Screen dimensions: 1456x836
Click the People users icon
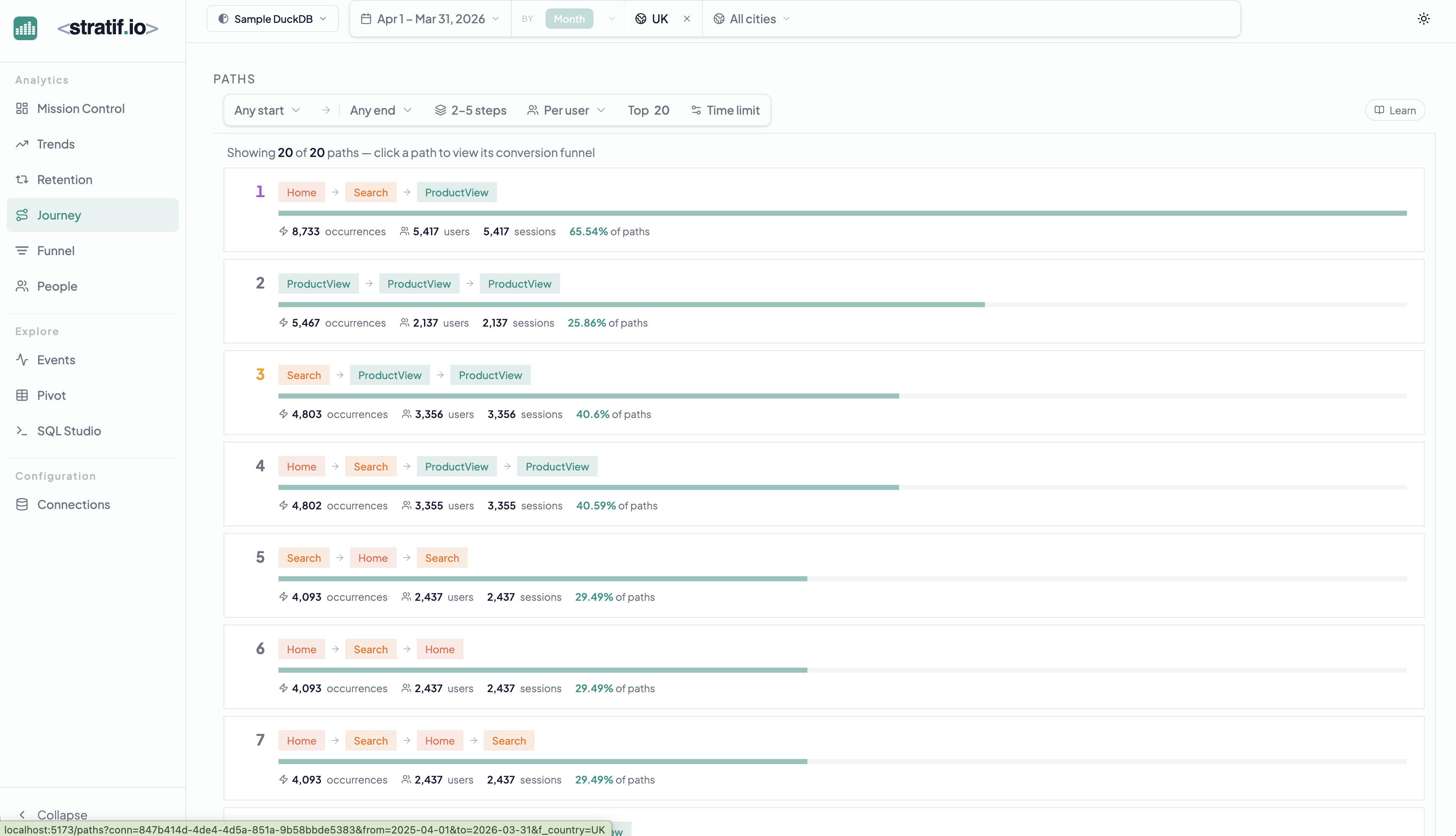22,286
